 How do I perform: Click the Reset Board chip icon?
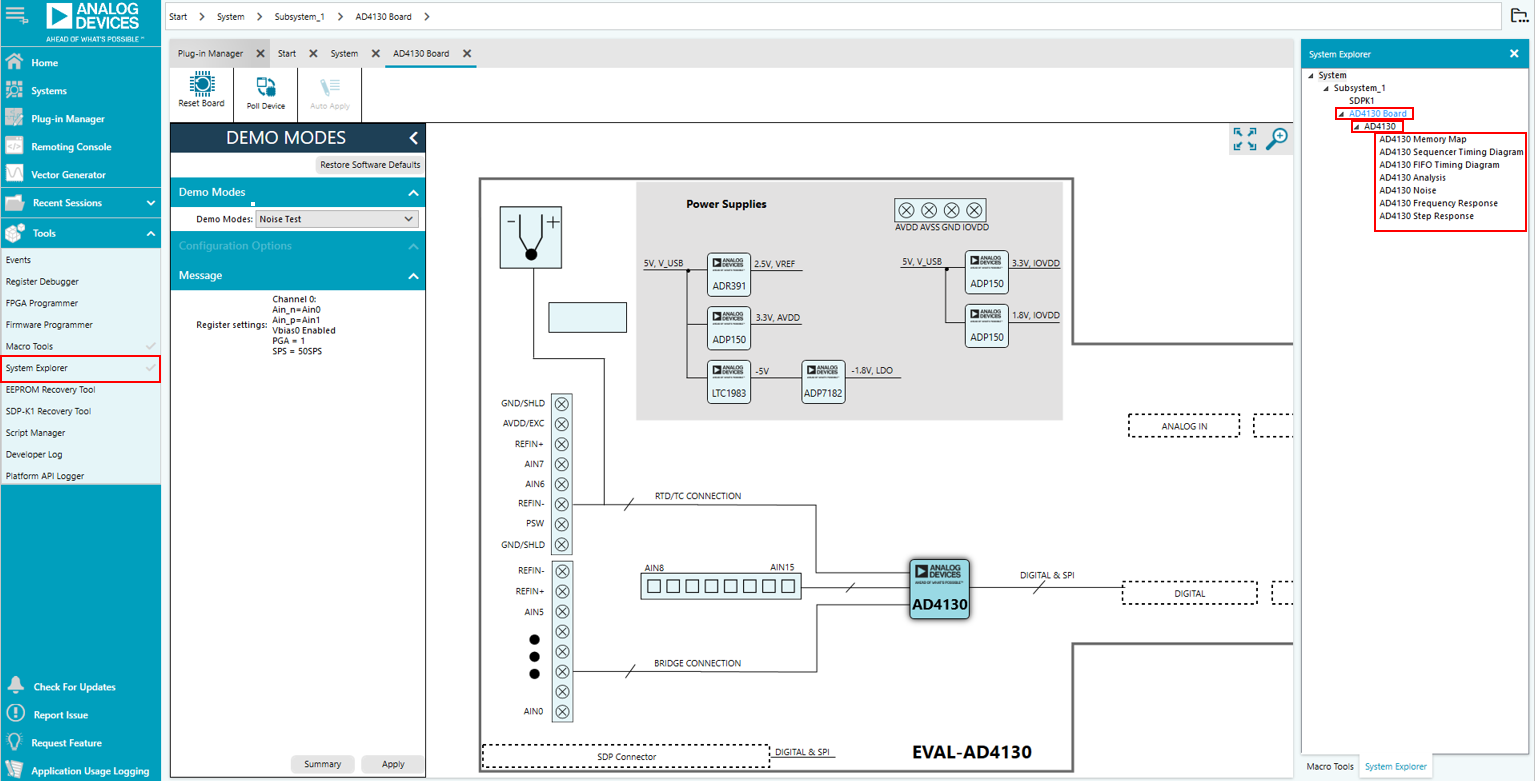pyautogui.click(x=201, y=84)
